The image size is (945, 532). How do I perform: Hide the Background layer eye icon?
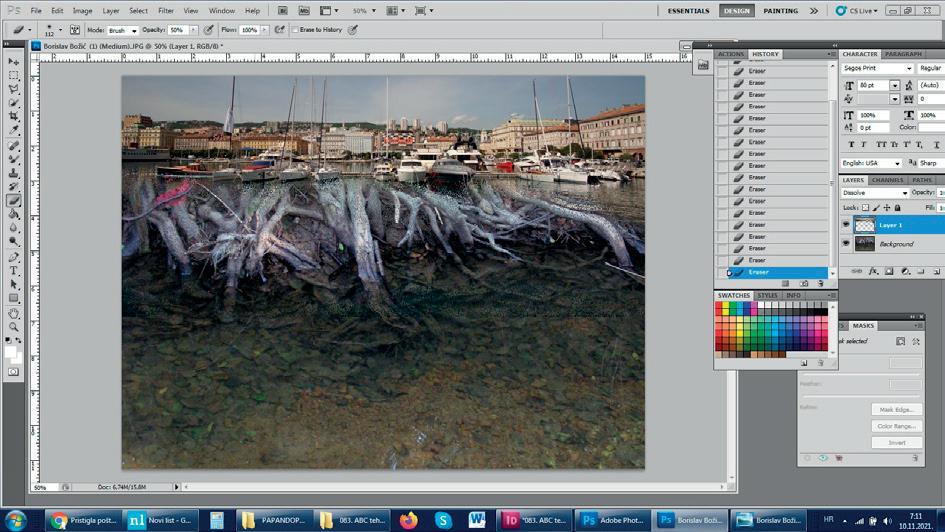click(846, 244)
